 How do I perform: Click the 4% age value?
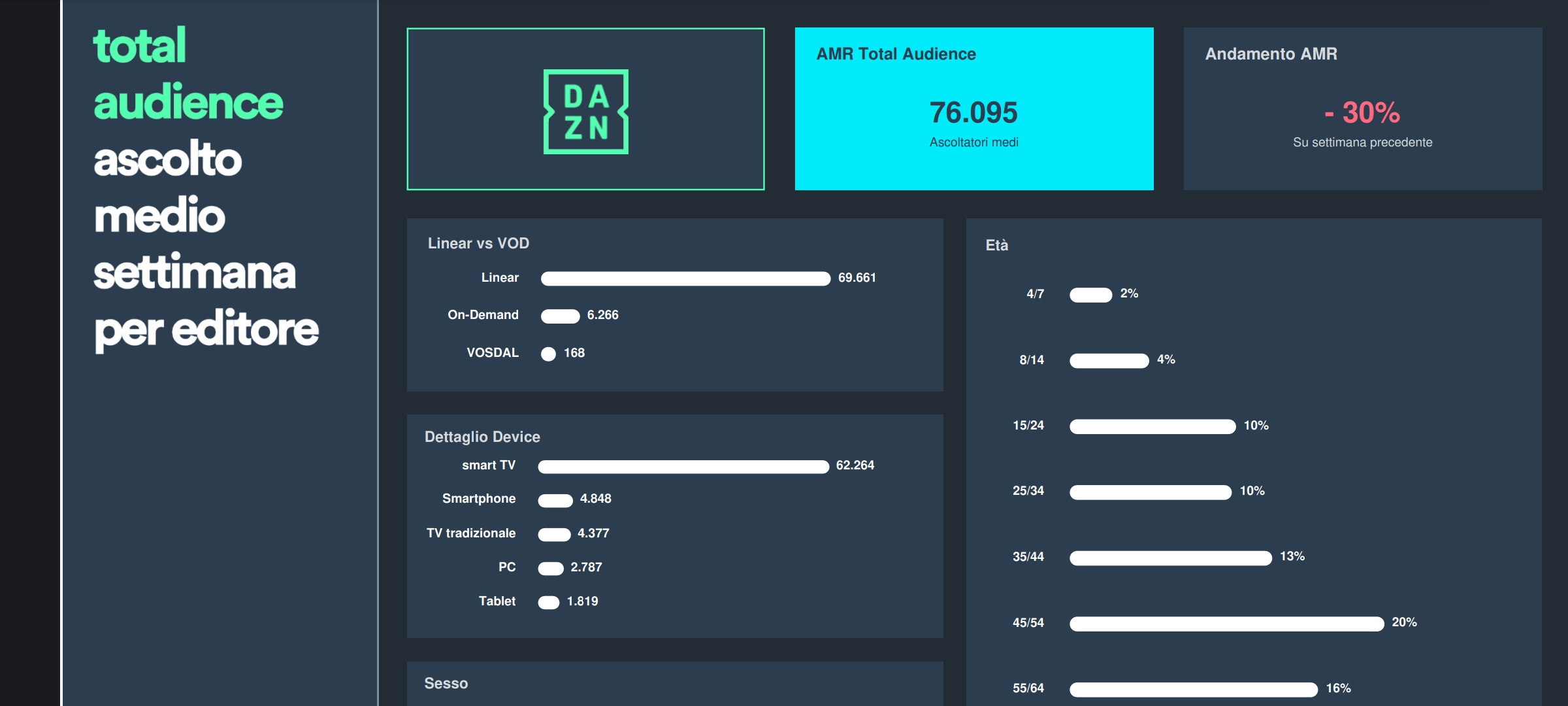point(1166,360)
